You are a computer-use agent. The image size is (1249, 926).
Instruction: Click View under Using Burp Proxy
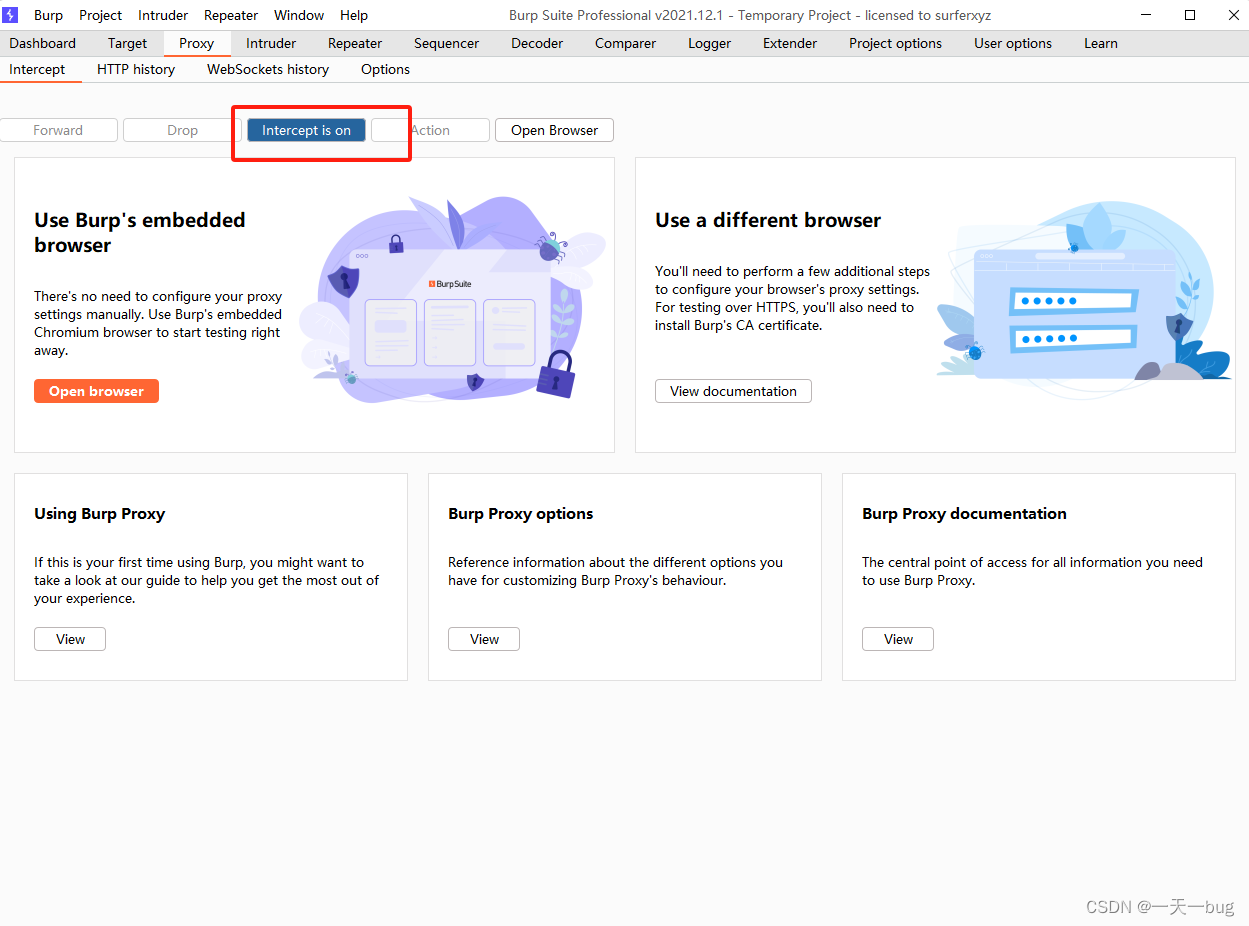click(70, 639)
